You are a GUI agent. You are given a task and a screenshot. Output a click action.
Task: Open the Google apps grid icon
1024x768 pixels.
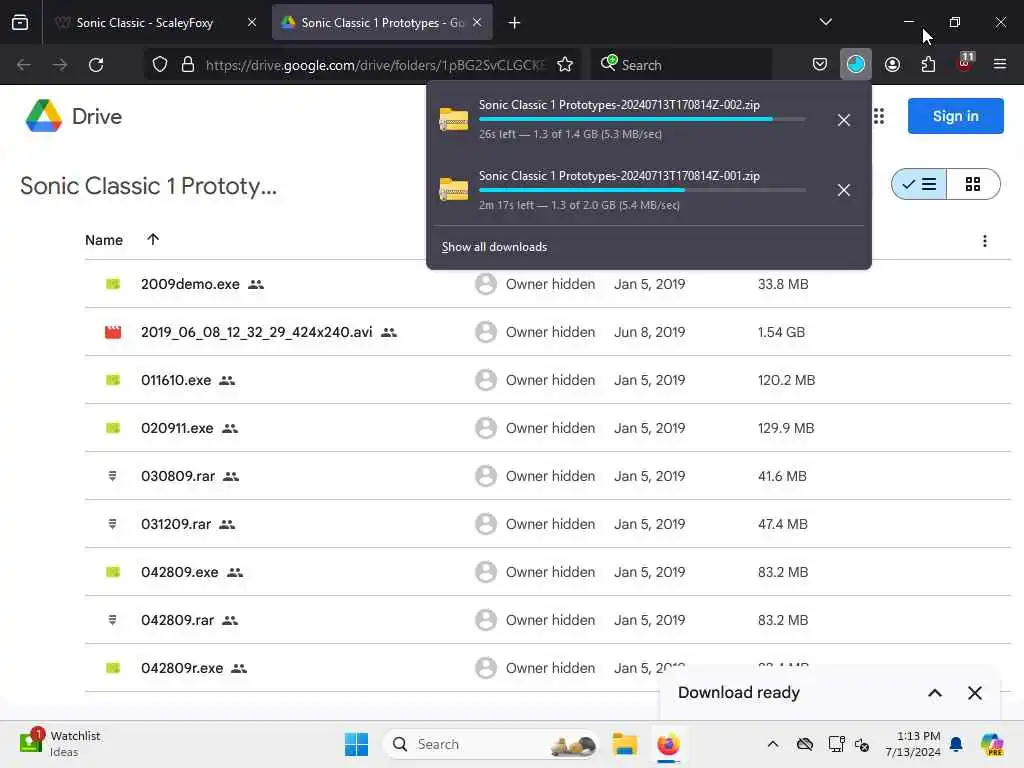click(879, 116)
